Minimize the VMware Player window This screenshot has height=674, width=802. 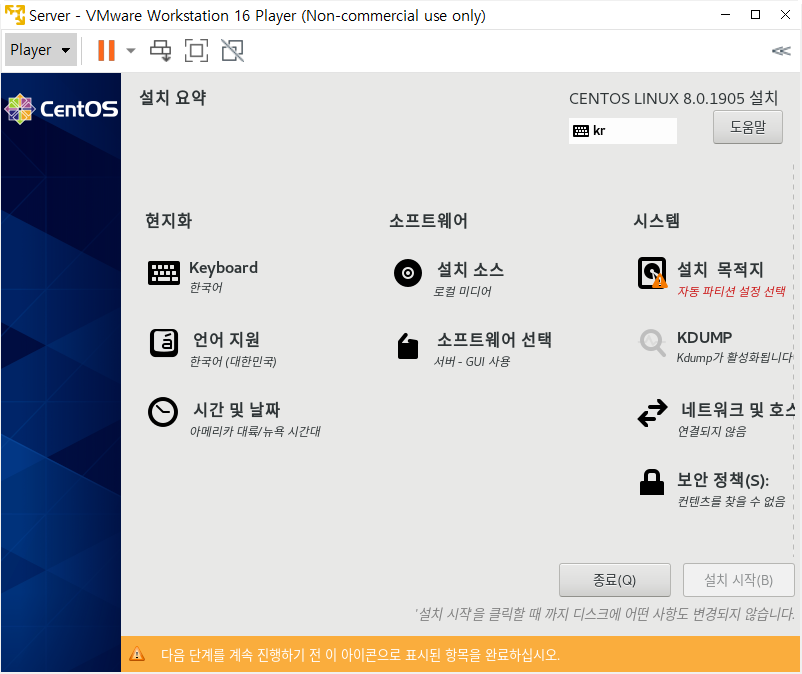[725, 15]
